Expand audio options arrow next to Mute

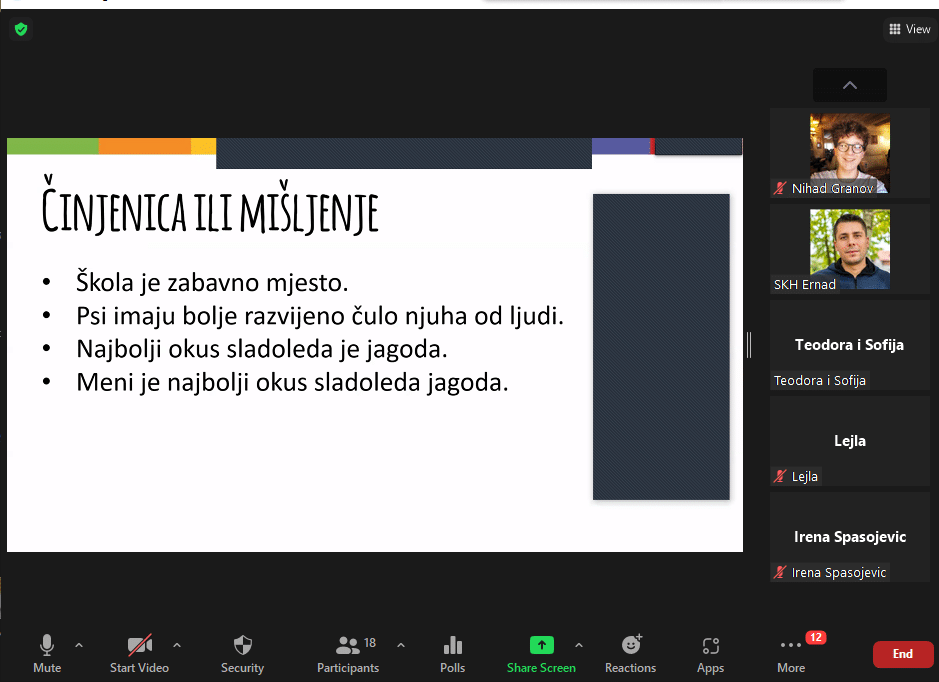[79, 645]
